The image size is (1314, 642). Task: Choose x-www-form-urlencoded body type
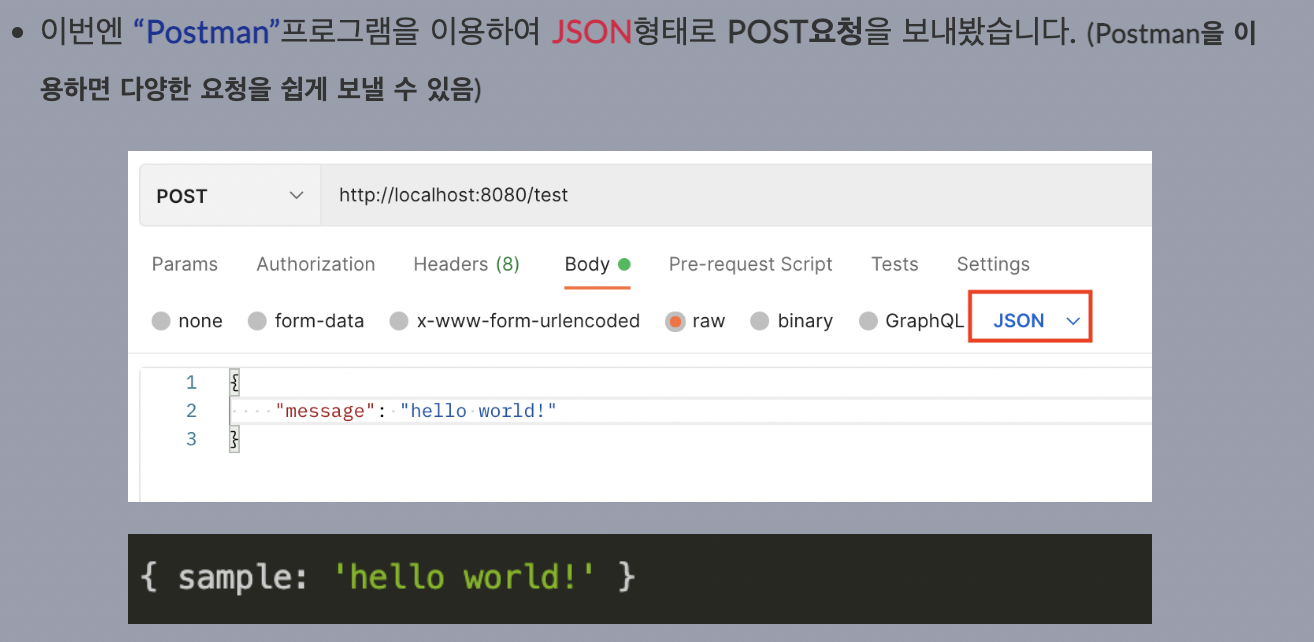point(399,321)
